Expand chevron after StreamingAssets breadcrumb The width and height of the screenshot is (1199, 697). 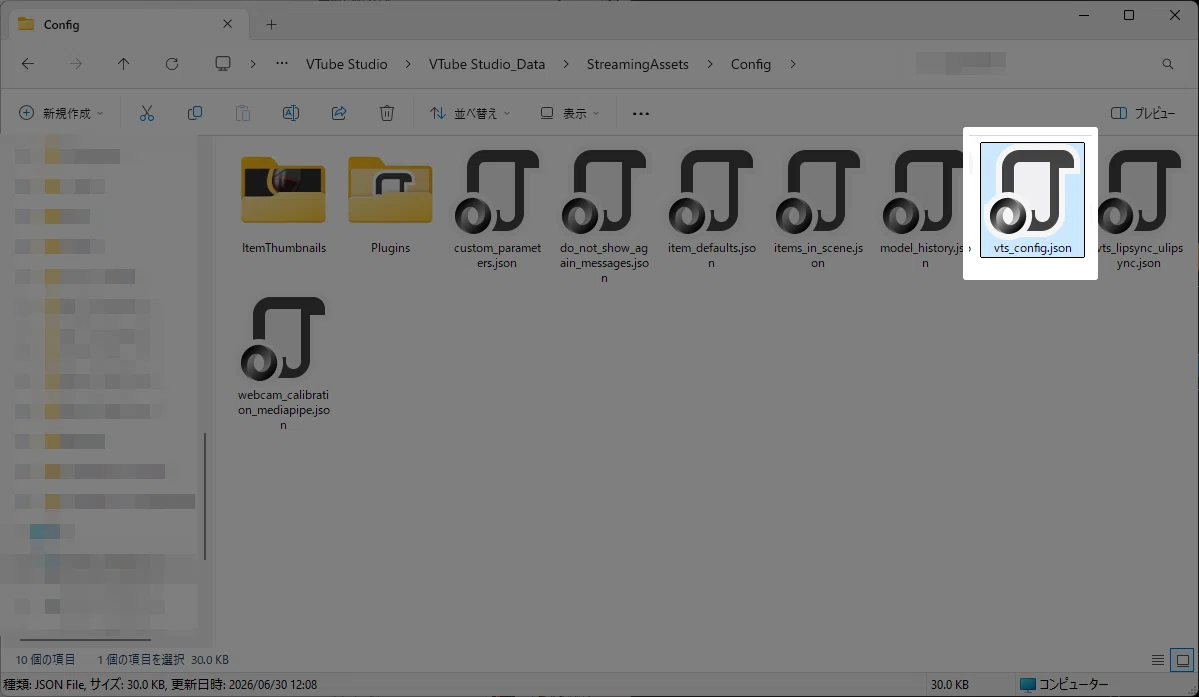click(x=710, y=64)
